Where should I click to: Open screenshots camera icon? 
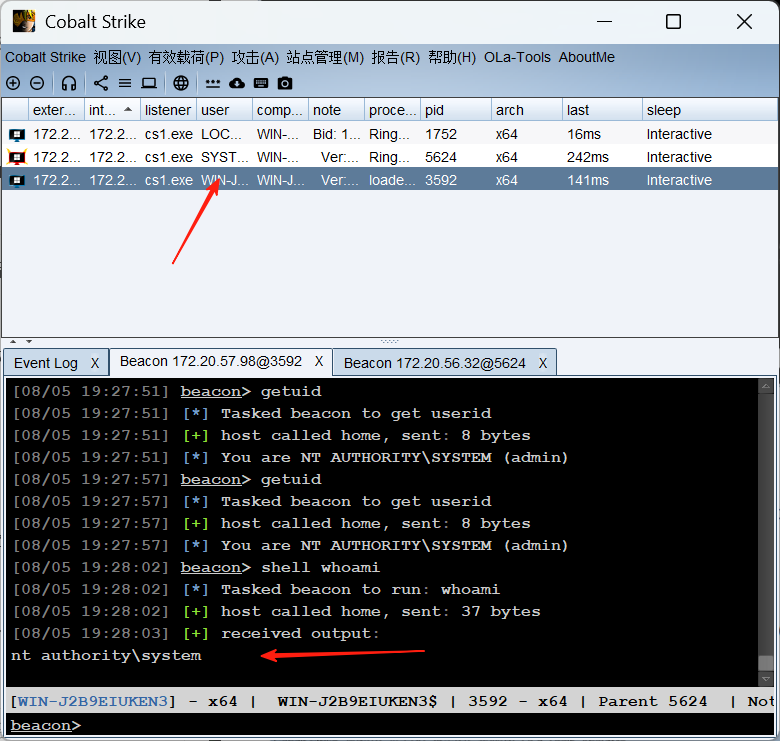[x=285, y=83]
